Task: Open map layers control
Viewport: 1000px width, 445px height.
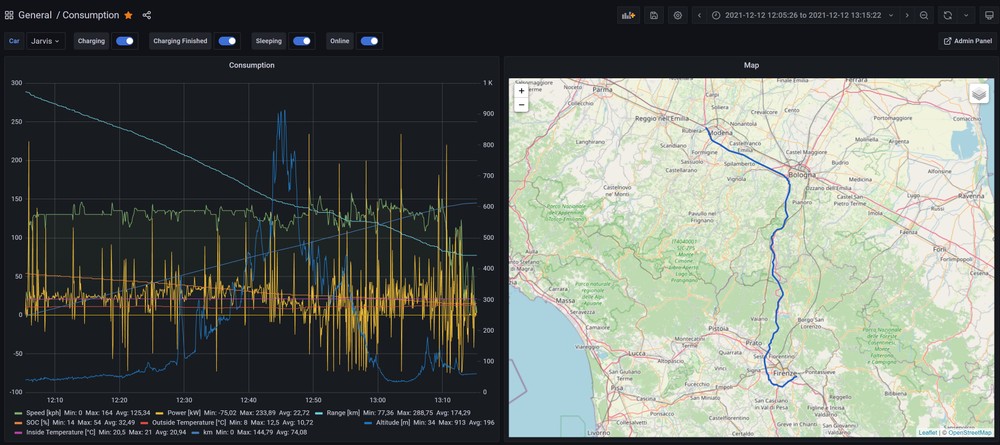Action: [979, 92]
